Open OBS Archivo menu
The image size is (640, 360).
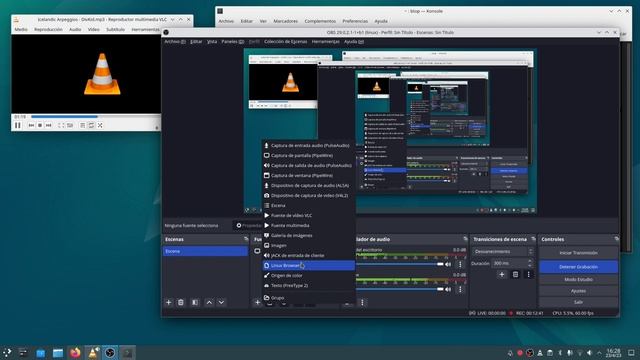[175, 42]
